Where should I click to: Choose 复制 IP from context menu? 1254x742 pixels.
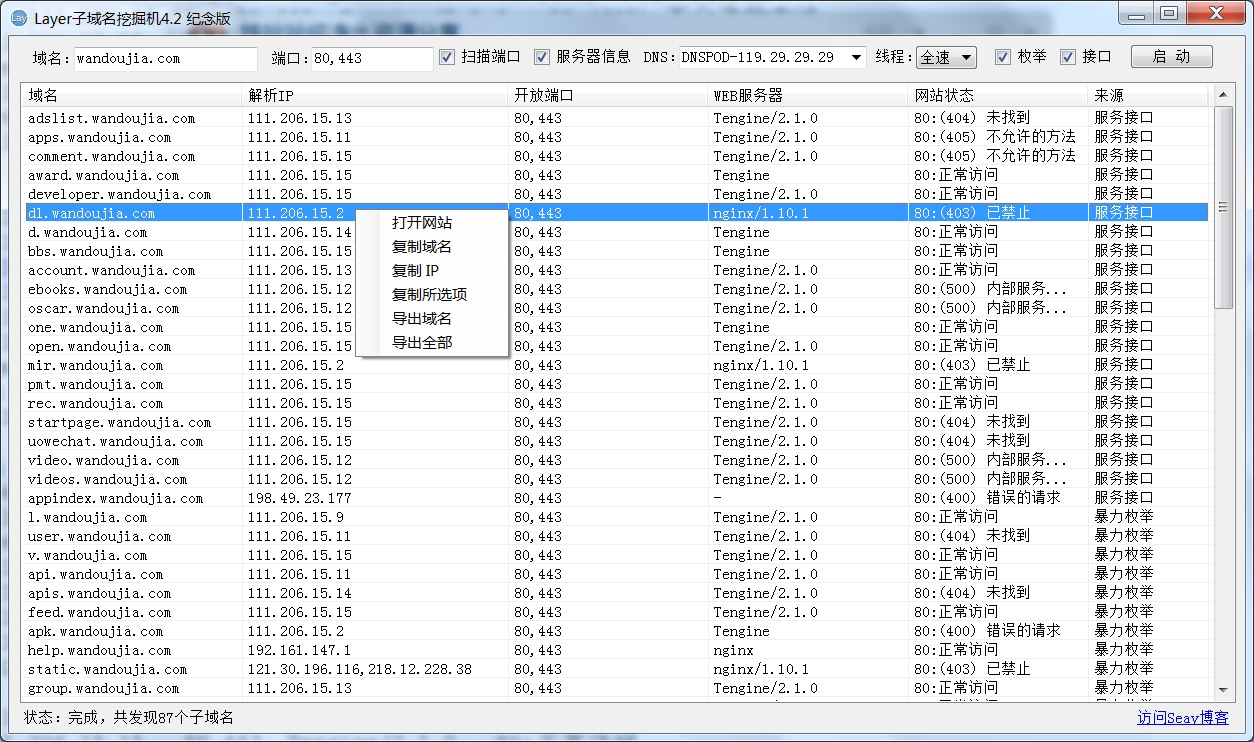click(x=432, y=271)
